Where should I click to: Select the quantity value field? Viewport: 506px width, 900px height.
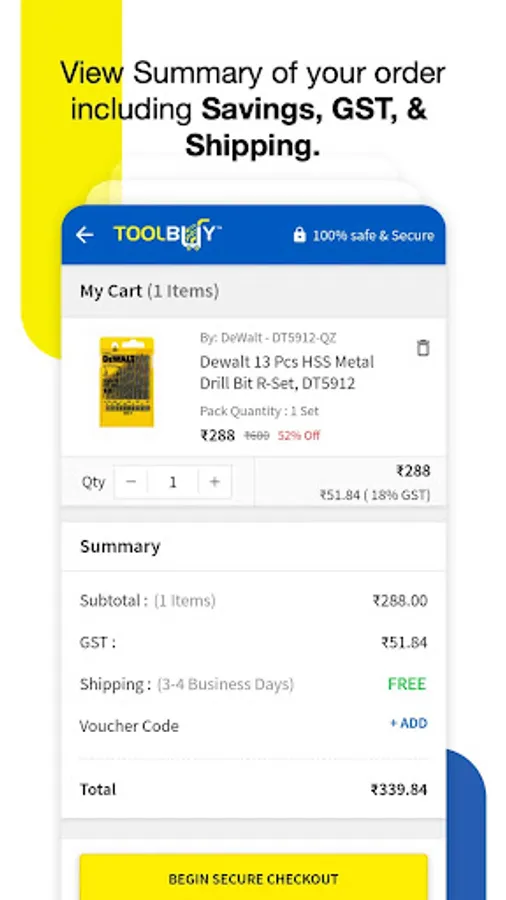pyautogui.click(x=173, y=482)
